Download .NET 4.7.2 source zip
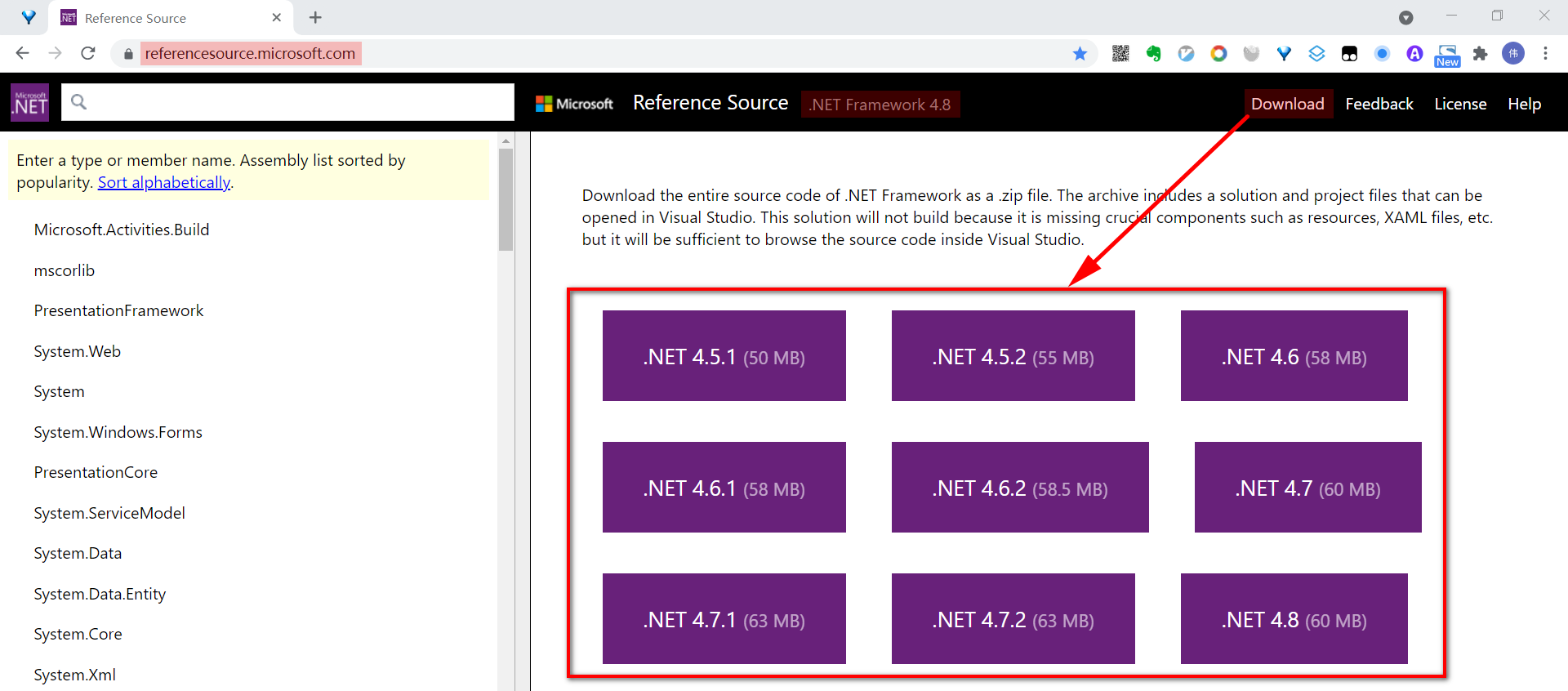The height and width of the screenshot is (691, 1568). [x=1013, y=618]
